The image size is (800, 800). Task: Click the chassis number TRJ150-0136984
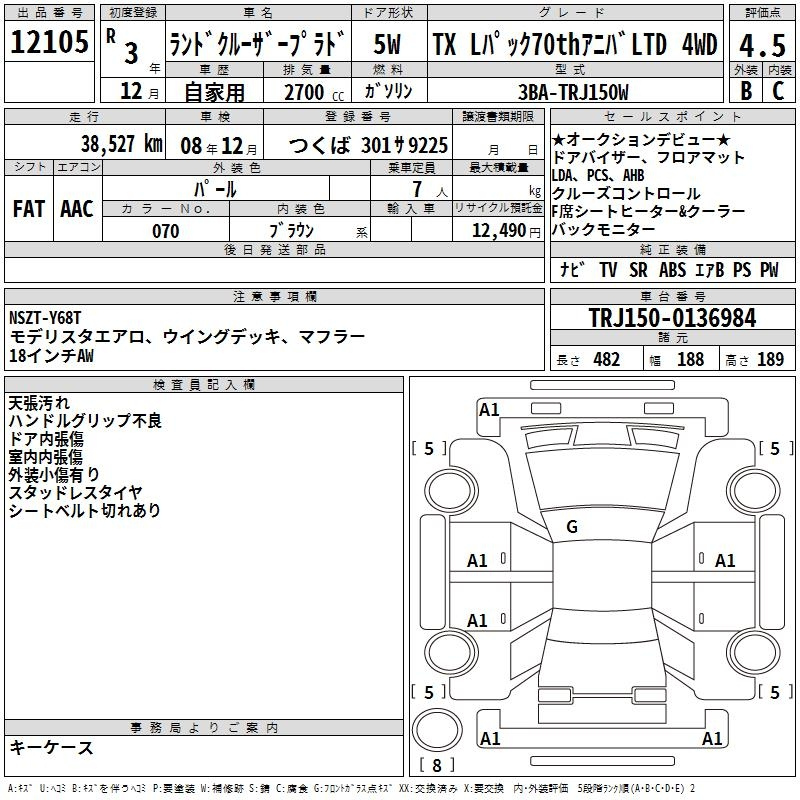pyautogui.click(x=672, y=318)
